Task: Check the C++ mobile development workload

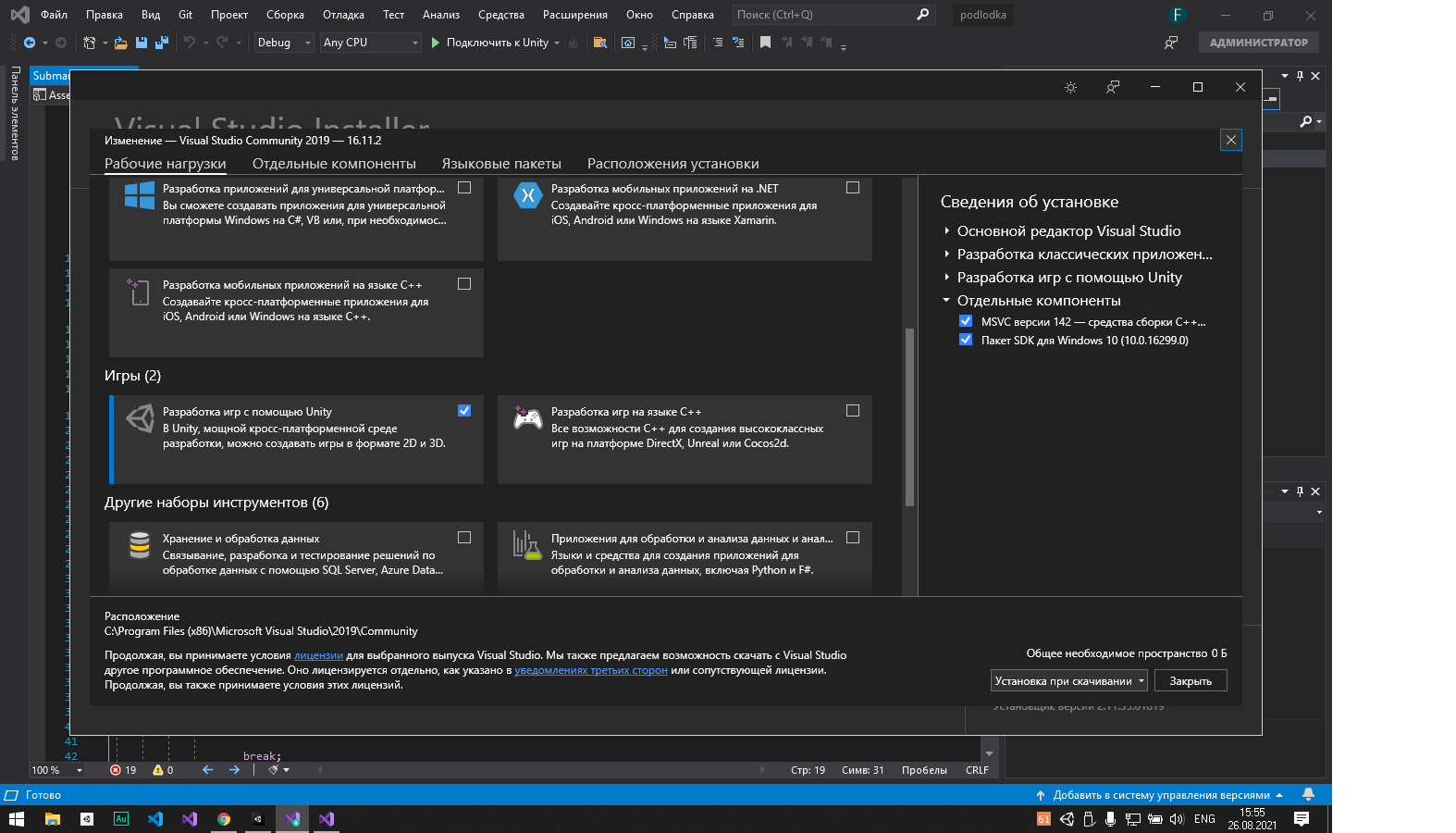Action: tap(464, 284)
